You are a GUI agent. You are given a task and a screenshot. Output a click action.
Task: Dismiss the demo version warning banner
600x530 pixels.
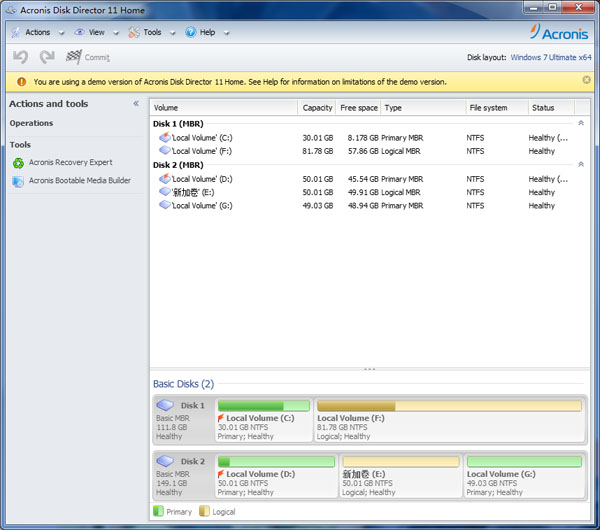point(586,80)
